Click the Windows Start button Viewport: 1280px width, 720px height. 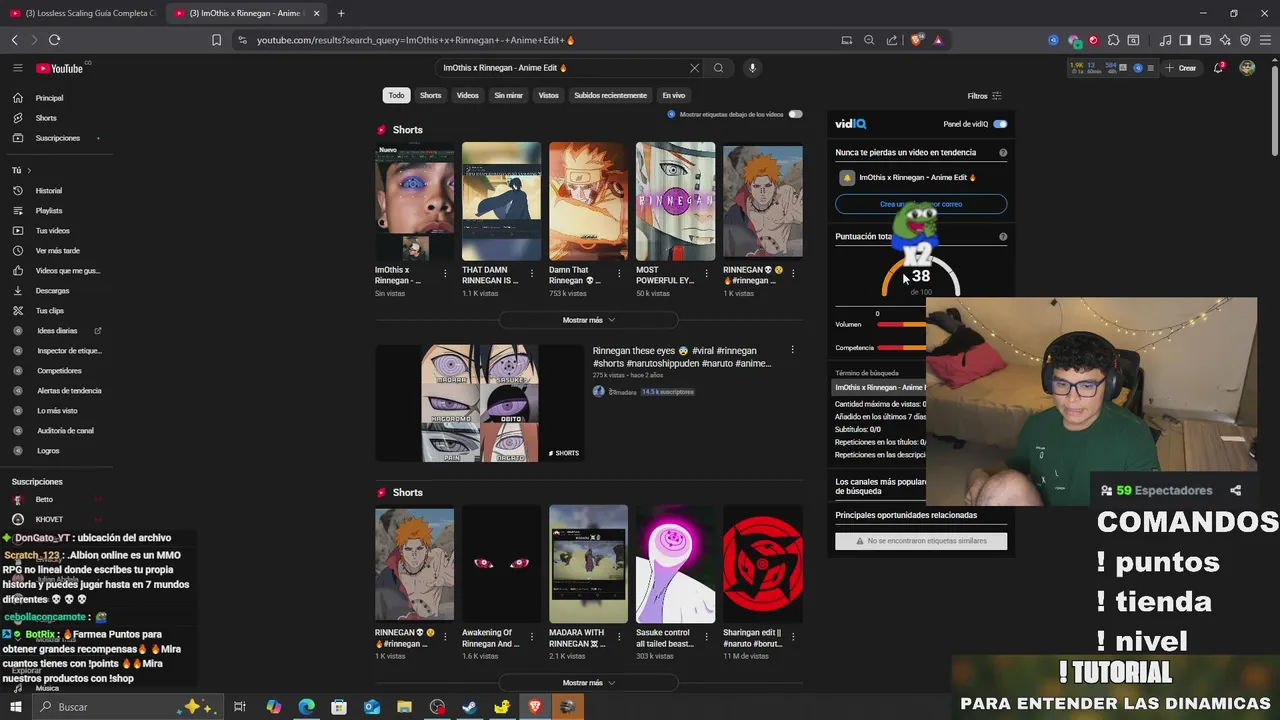(x=15, y=707)
